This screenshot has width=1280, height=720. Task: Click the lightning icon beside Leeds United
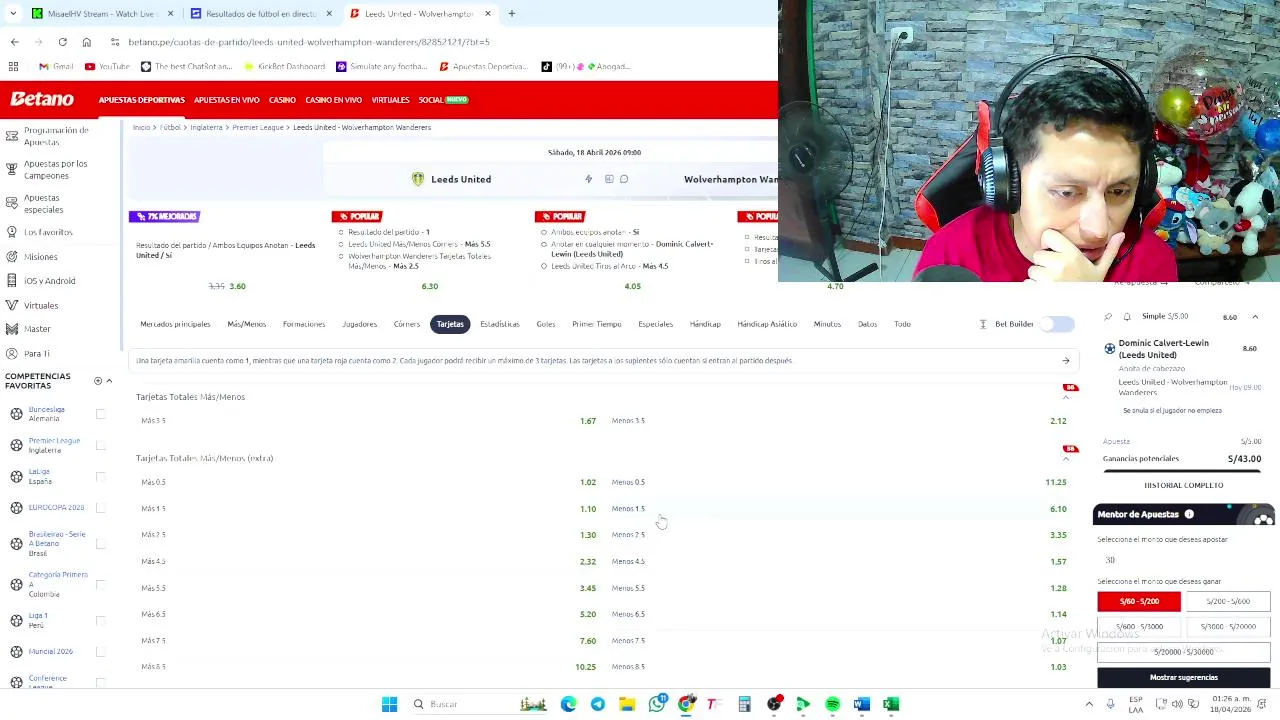[x=588, y=179]
